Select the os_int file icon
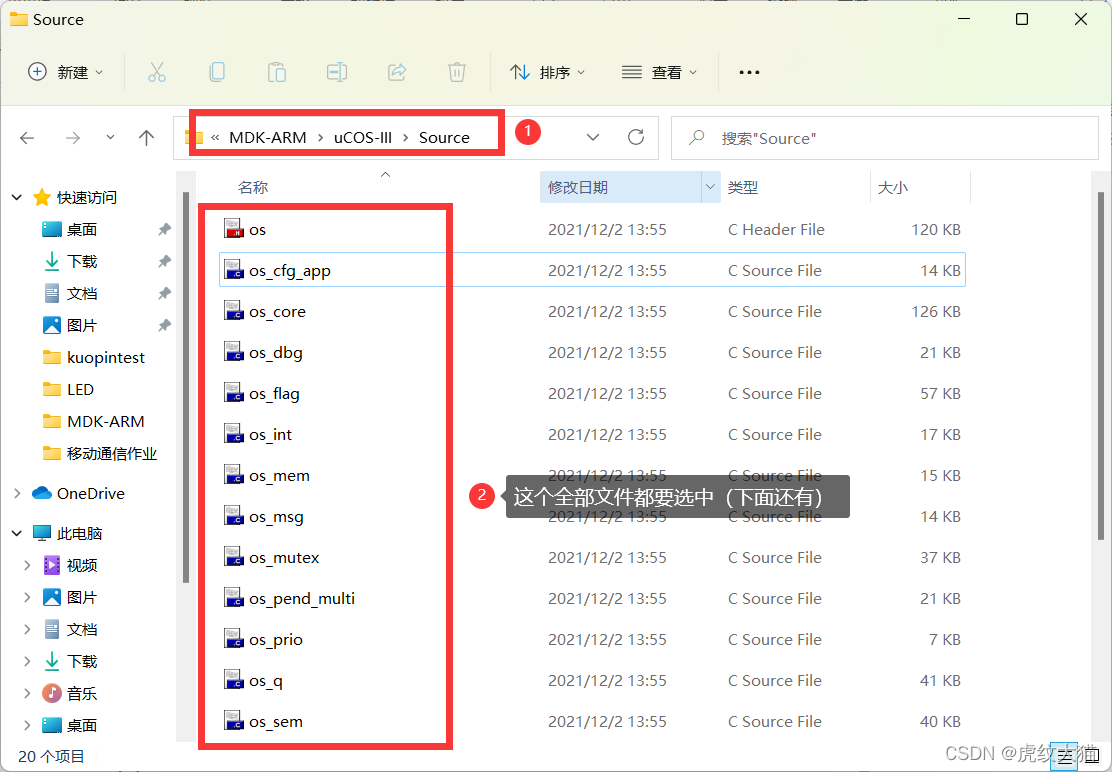Image resolution: width=1112 pixels, height=772 pixels. [234, 435]
